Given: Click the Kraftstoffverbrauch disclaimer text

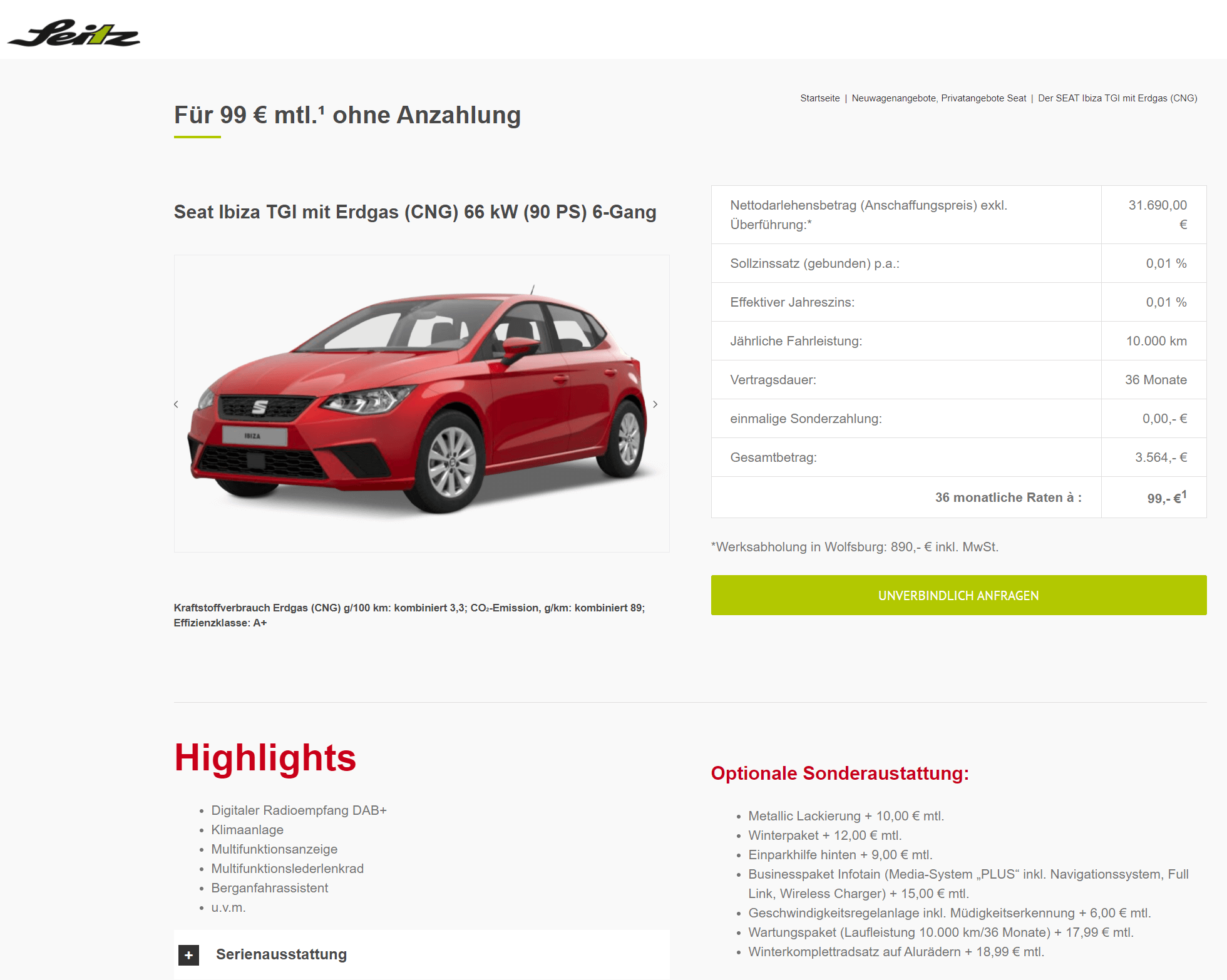Looking at the screenshot, I should (x=409, y=615).
